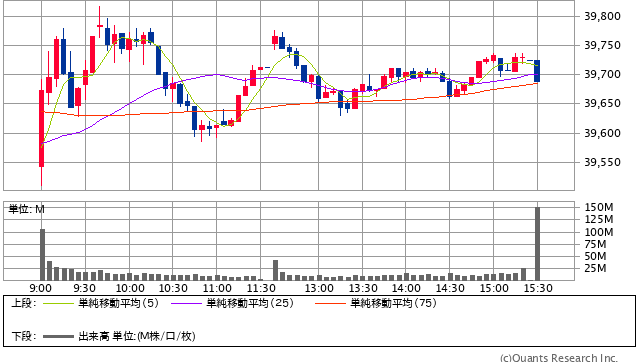Click the 39,650 price axis label
The height and width of the screenshot is (362, 638).
pyautogui.click(x=602, y=103)
